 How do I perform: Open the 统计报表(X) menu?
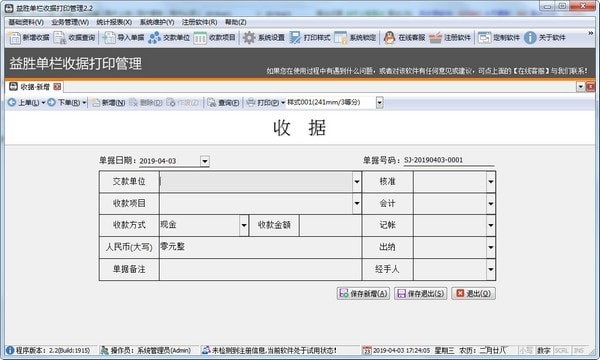[114, 22]
